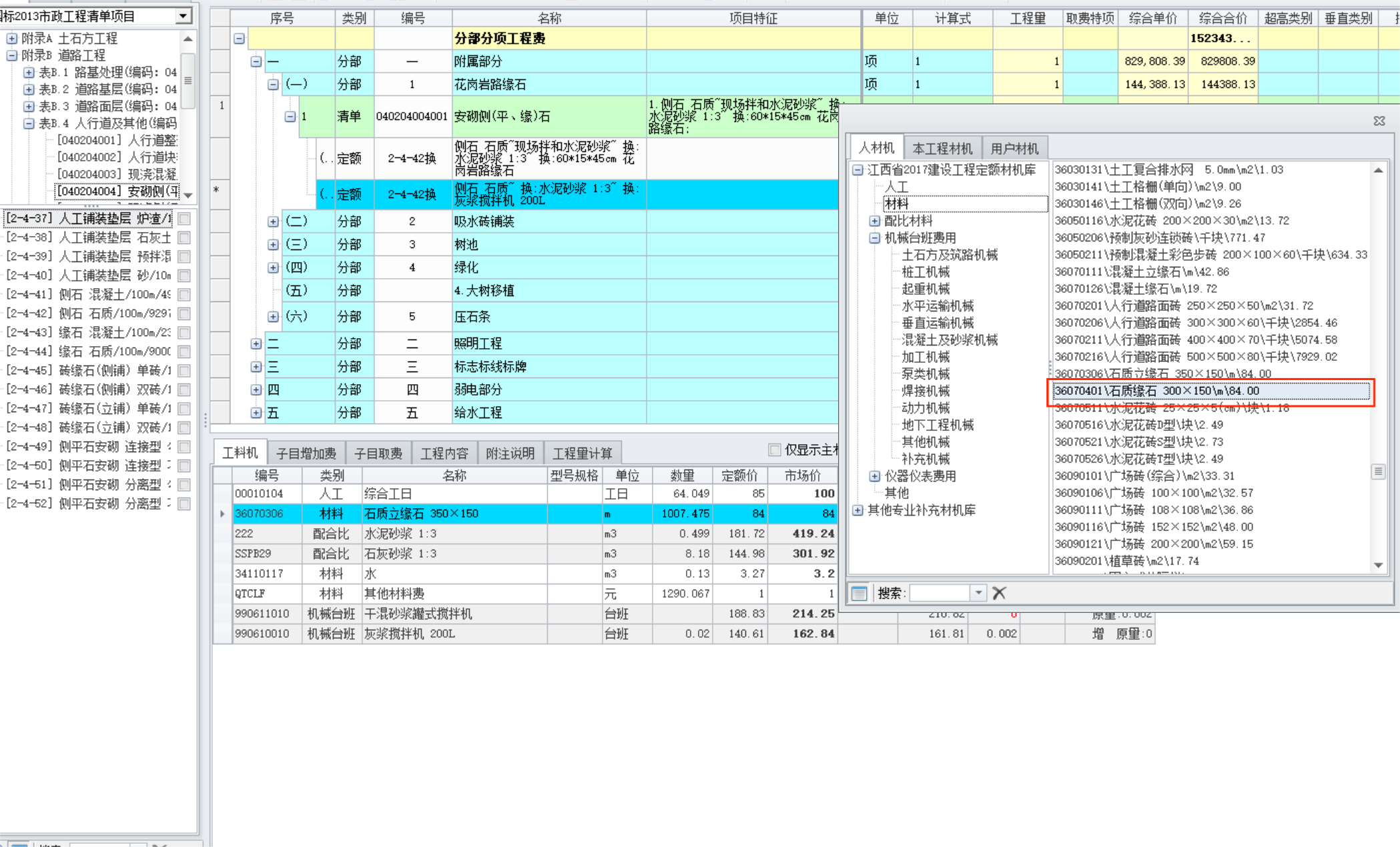Clear the material dialog search with the X icon
Viewport: 1400px width, 847px height.
click(x=999, y=593)
